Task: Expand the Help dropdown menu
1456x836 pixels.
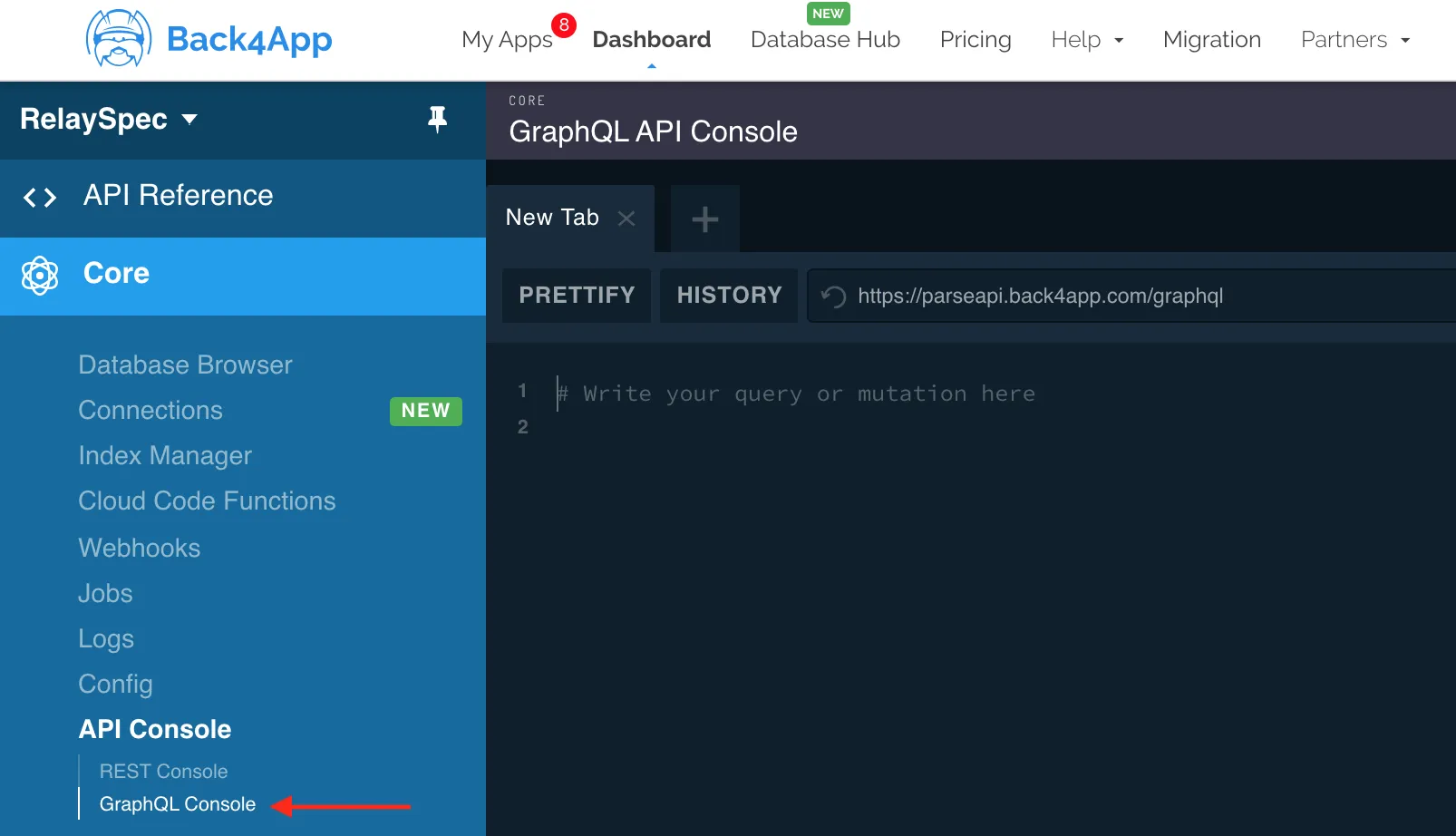Action: [x=1087, y=40]
